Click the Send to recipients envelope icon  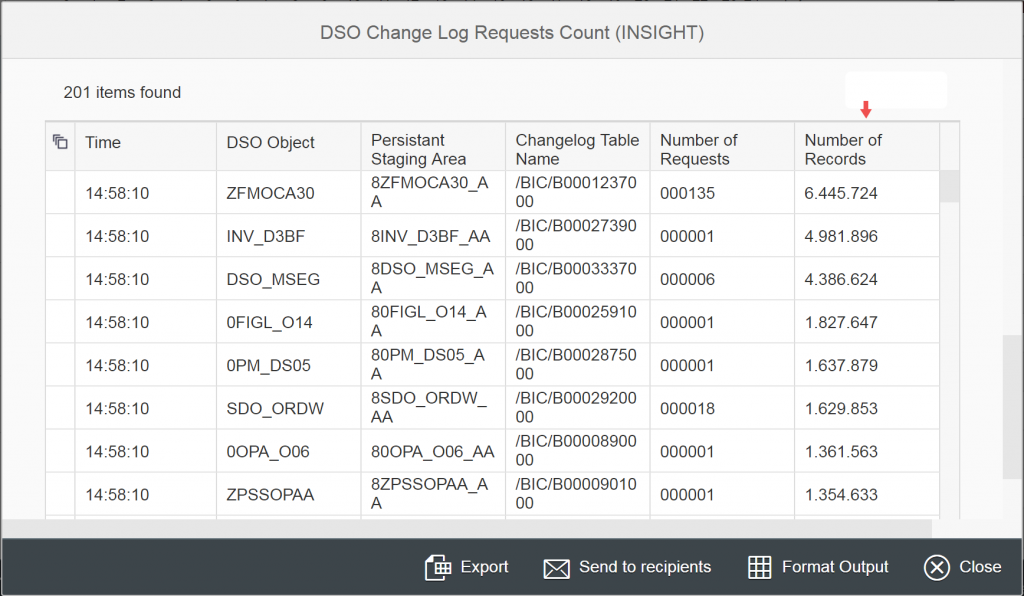[556, 567]
